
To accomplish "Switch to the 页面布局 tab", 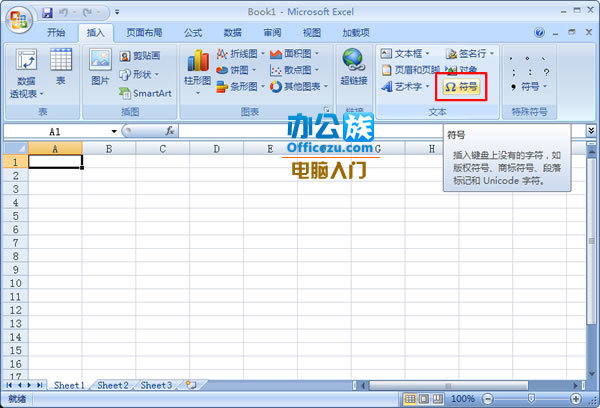I will click(144, 33).
